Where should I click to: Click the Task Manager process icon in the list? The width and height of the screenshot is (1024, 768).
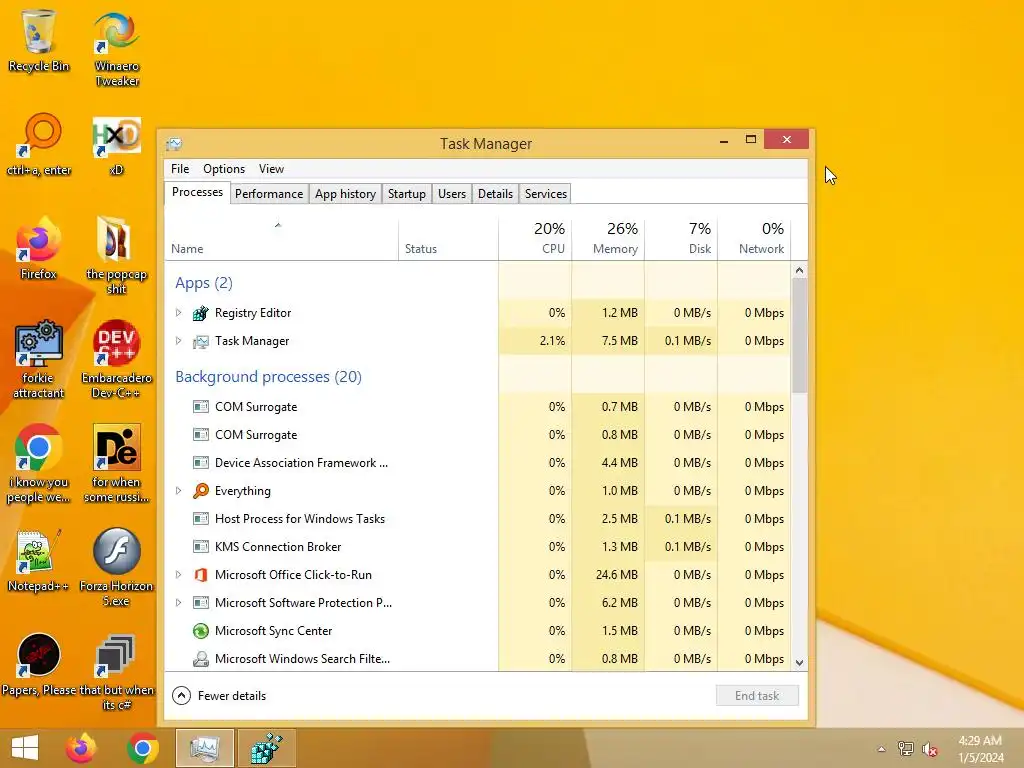tap(200, 342)
